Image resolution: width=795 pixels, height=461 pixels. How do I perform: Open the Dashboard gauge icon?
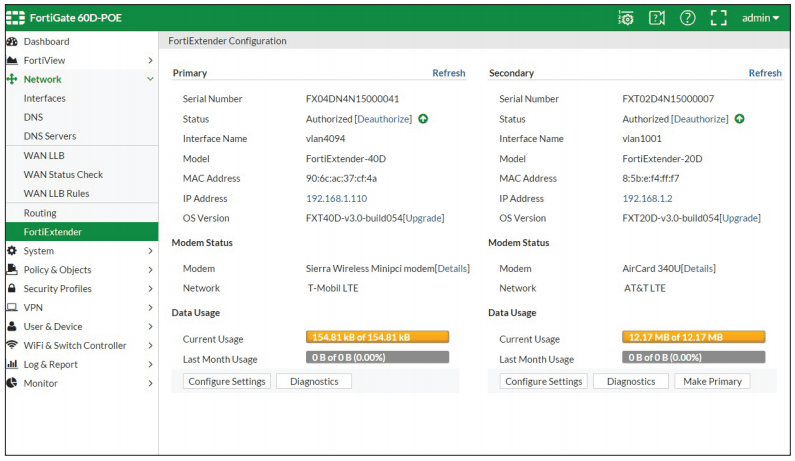coord(12,42)
